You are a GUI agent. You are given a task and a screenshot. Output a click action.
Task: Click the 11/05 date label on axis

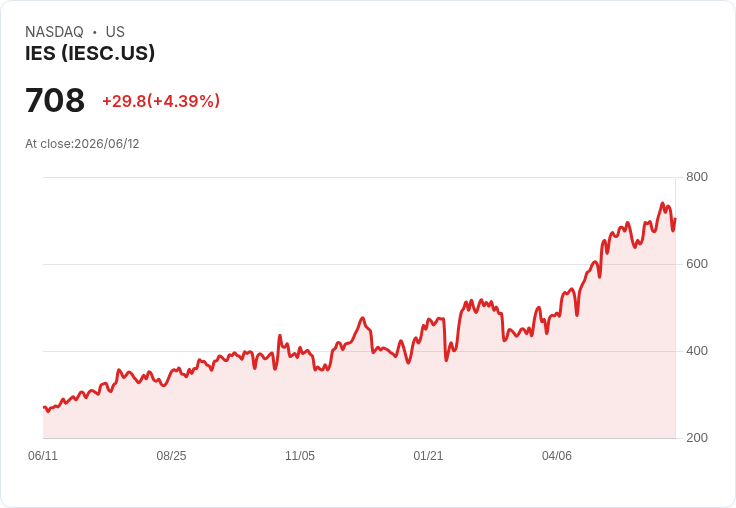[x=300, y=455]
